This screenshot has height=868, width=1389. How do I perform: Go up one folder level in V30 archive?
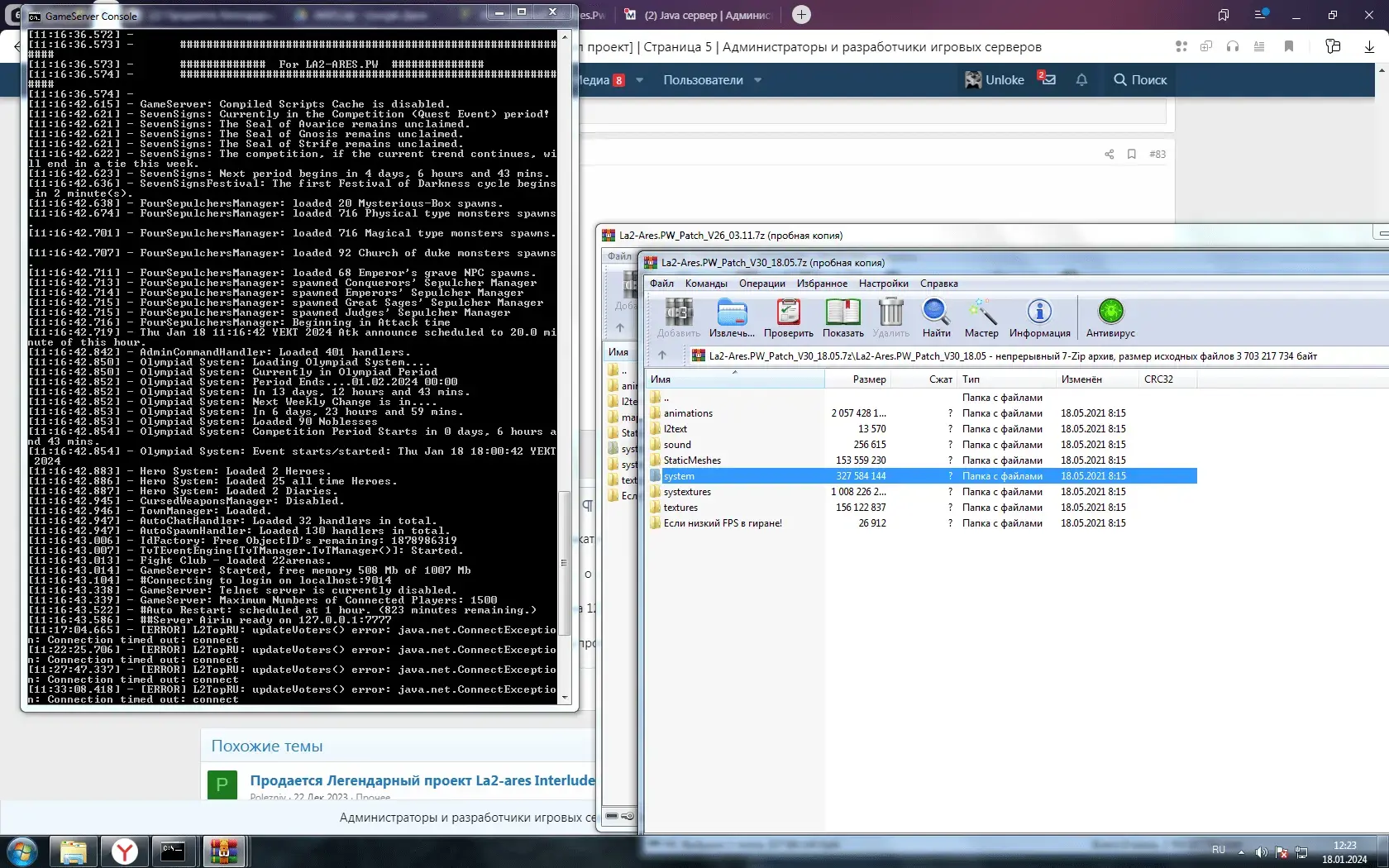click(x=661, y=355)
